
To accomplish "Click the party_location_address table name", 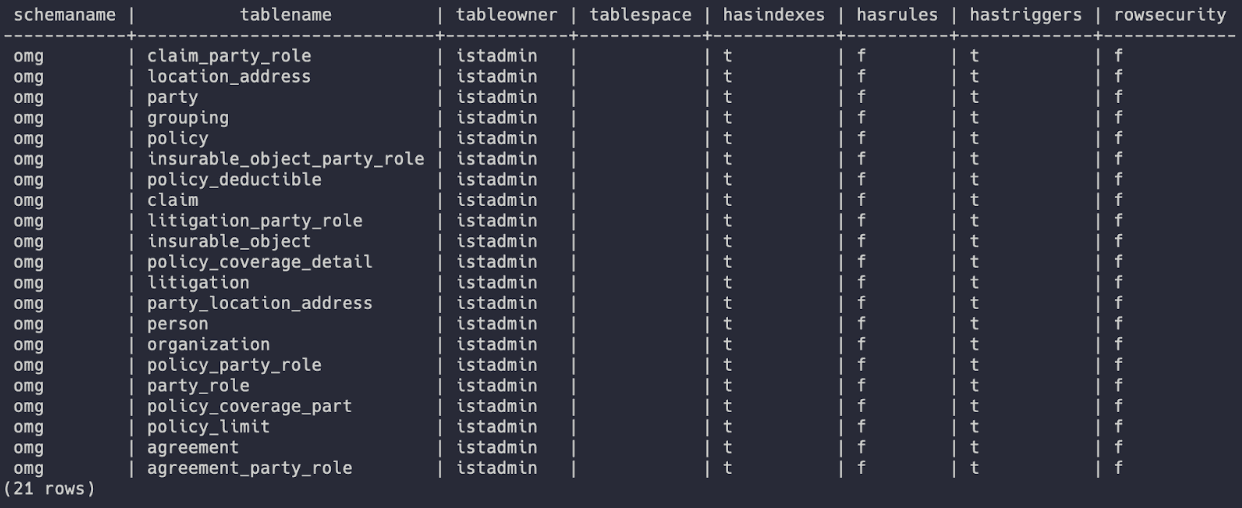I will tap(259, 303).
